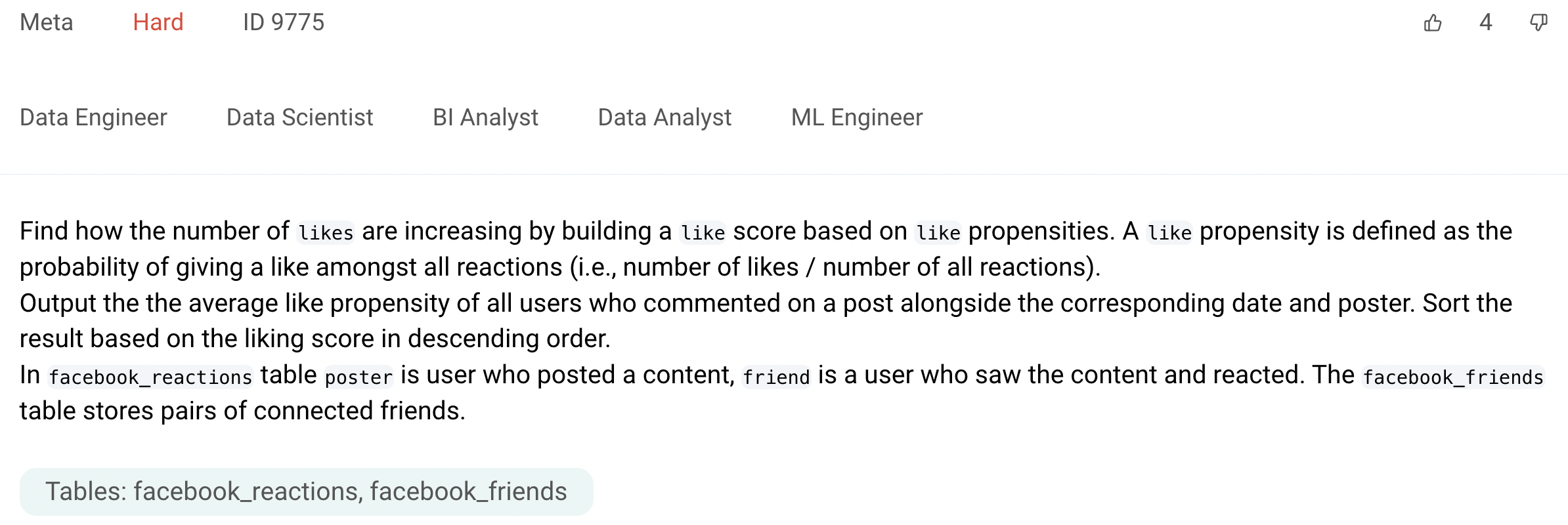Click the 'friend' inline code word
The image size is (1568, 525).
[x=776, y=377]
